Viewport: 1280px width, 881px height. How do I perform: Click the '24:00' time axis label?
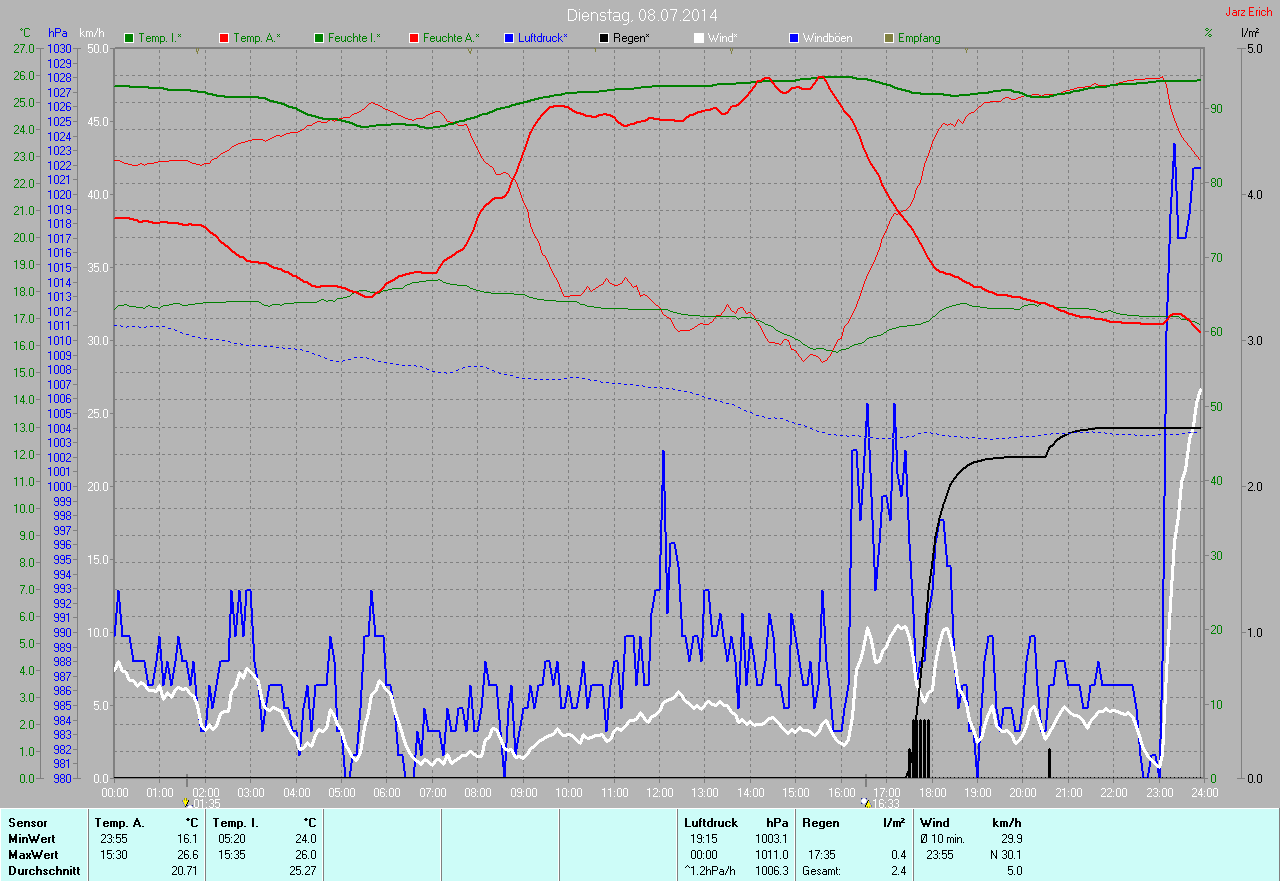tap(1204, 792)
